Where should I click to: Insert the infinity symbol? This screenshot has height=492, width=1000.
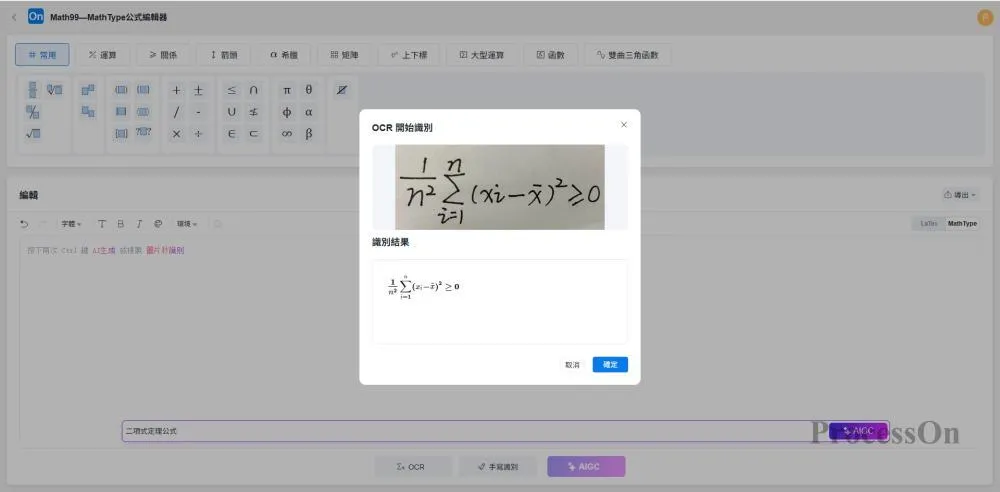coord(287,134)
